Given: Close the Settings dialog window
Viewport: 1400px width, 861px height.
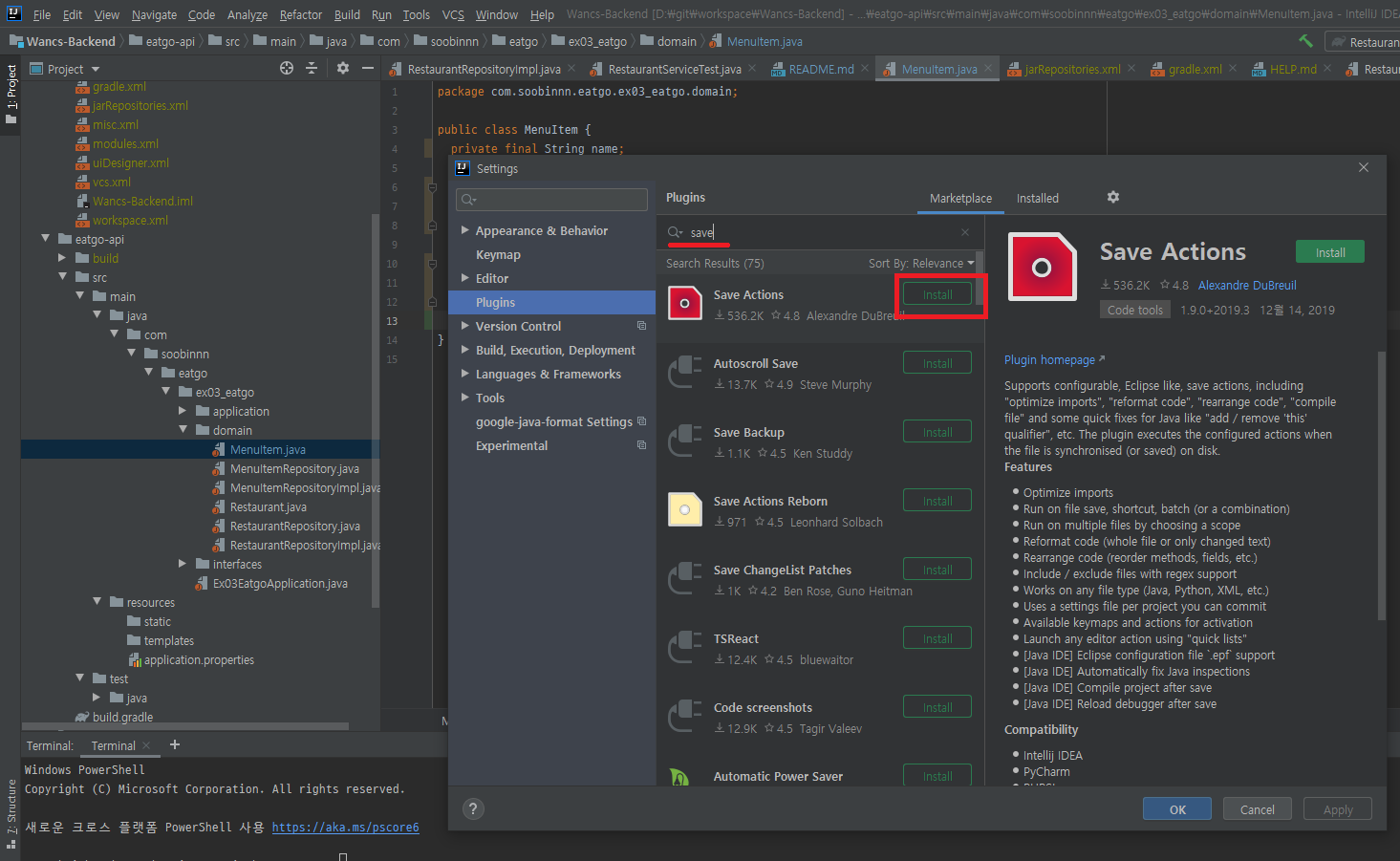Looking at the screenshot, I should click(1364, 167).
